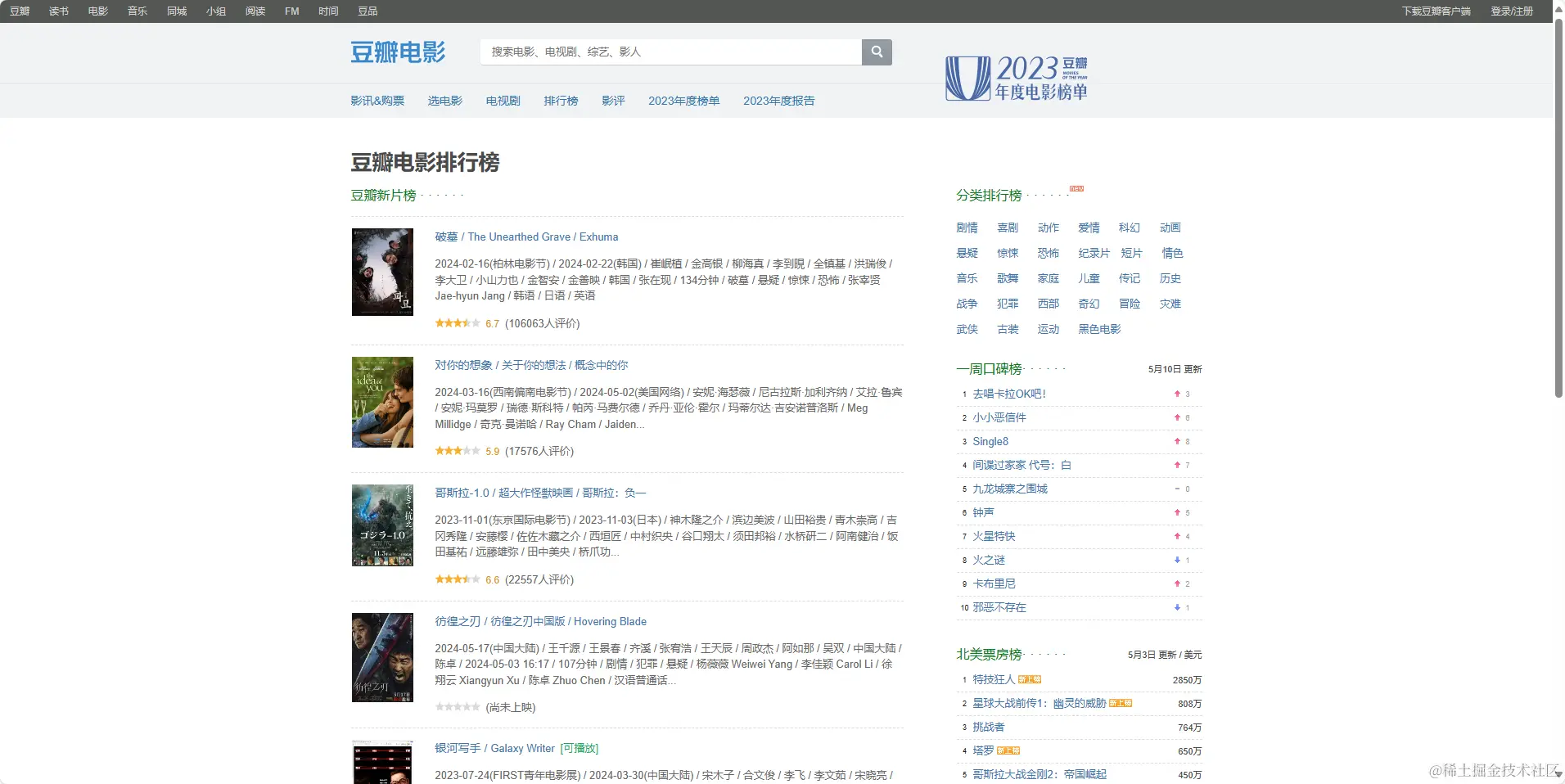Click inside the movie search input box

coord(671,52)
